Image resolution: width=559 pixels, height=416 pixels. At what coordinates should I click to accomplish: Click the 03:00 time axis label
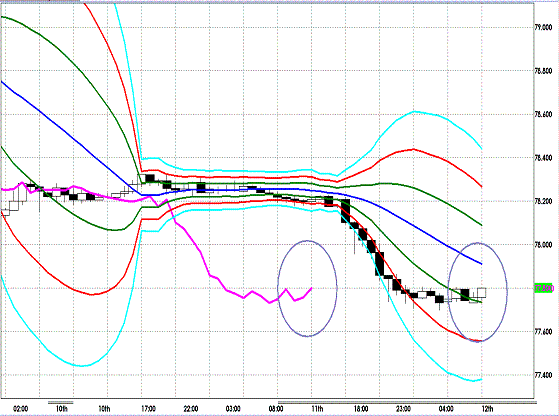point(233,409)
